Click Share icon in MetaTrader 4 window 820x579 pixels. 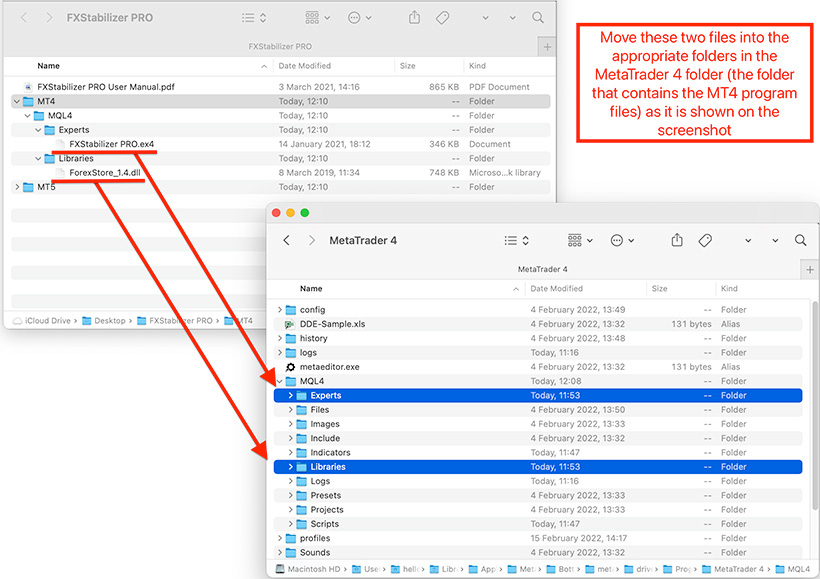click(x=677, y=240)
